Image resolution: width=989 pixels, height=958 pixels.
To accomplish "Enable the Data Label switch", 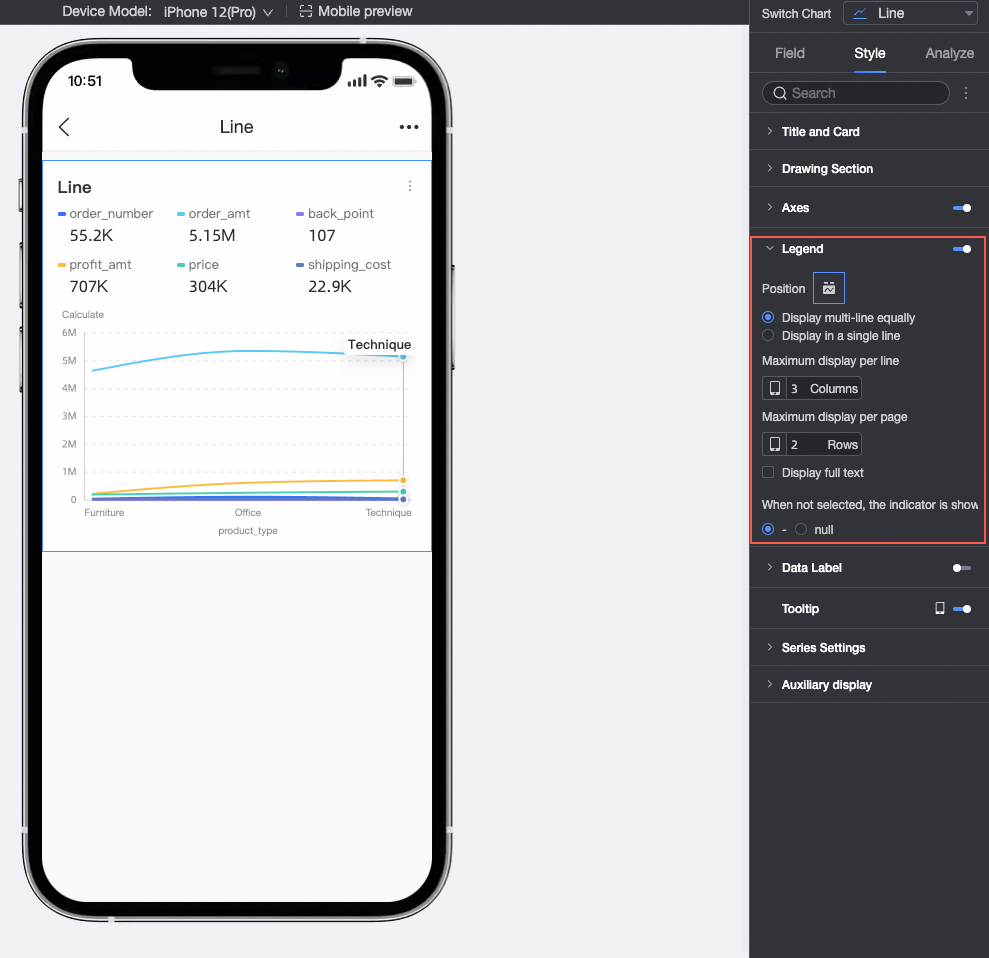I will point(962,568).
